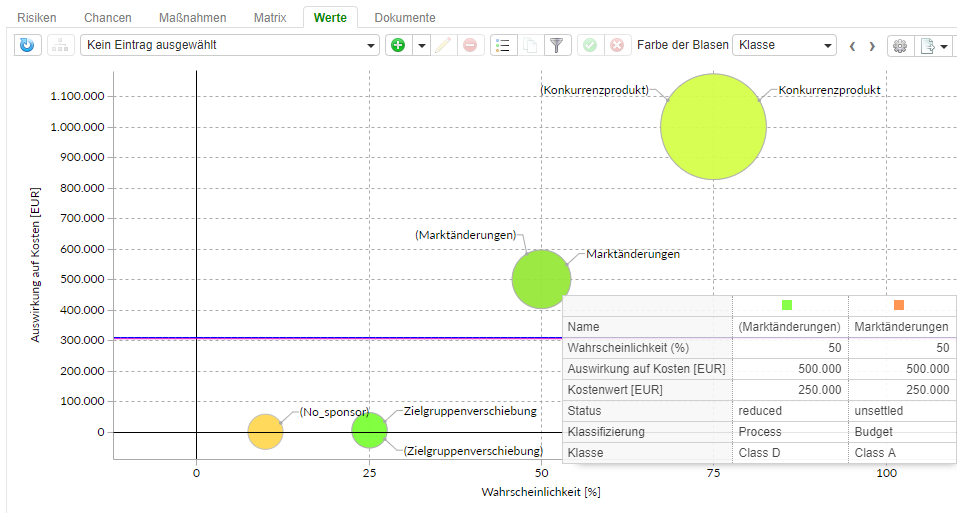Expand the arrow beside the add button
957x513 pixels.
(x=422, y=45)
